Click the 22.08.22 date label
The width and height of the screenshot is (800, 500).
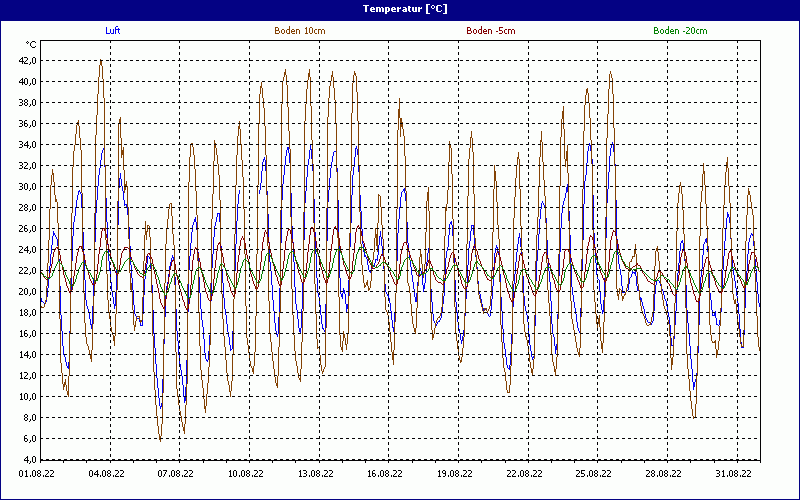tap(524, 475)
